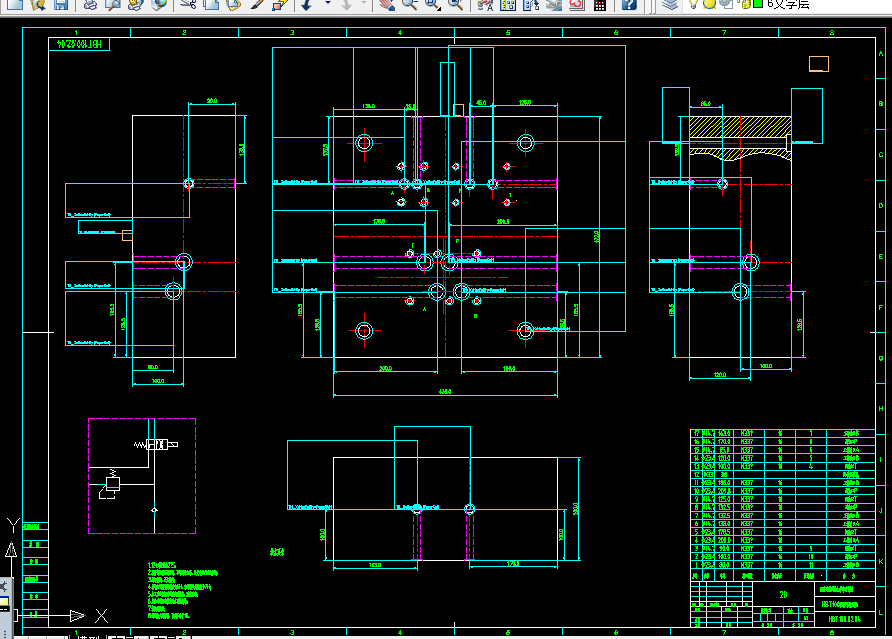892x639 pixels.
Task: Click the Print Preview icon
Action: (x=113, y=5)
